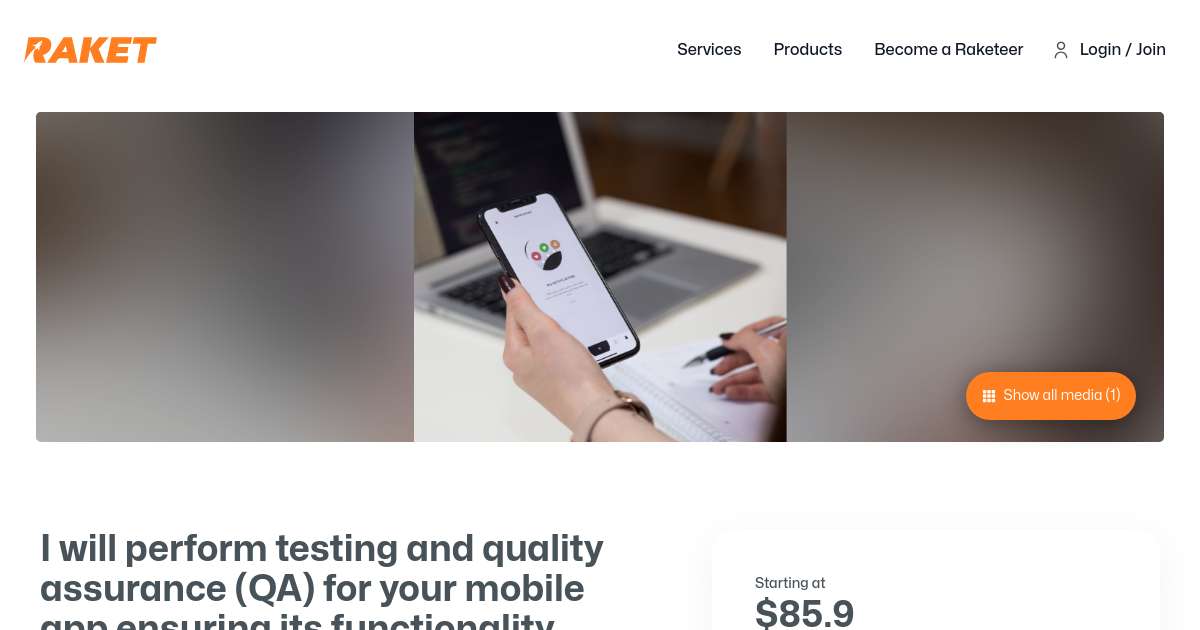Click the blurred left side of the media banner
This screenshot has width=1200, height=630.
[225, 277]
